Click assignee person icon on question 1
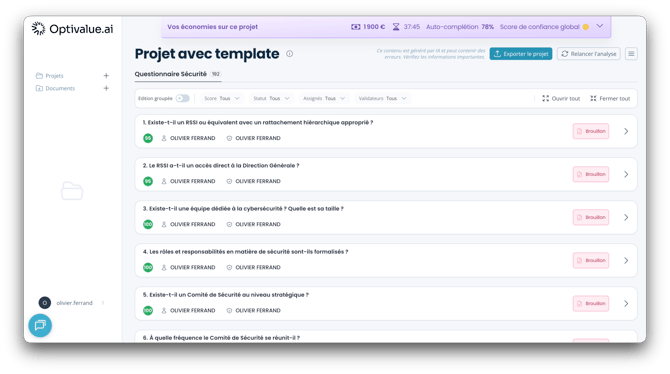Screen dimensions: 670x374 pyautogui.click(x=164, y=138)
